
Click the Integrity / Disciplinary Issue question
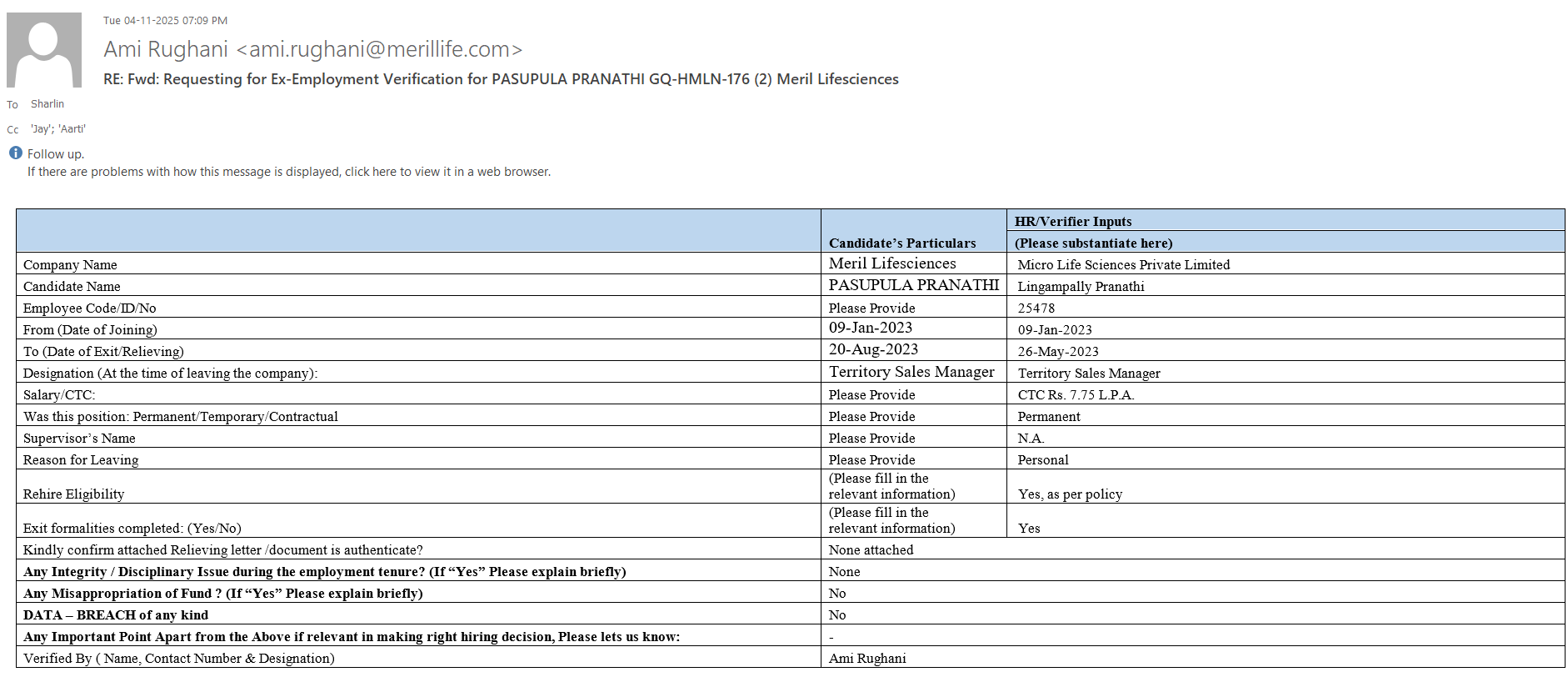[x=325, y=572]
